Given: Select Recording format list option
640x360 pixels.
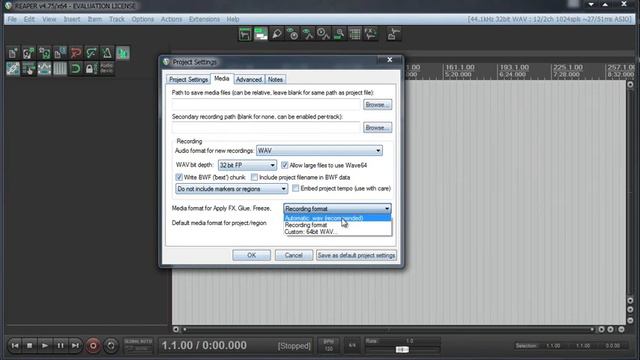Looking at the screenshot, I should (x=337, y=225).
